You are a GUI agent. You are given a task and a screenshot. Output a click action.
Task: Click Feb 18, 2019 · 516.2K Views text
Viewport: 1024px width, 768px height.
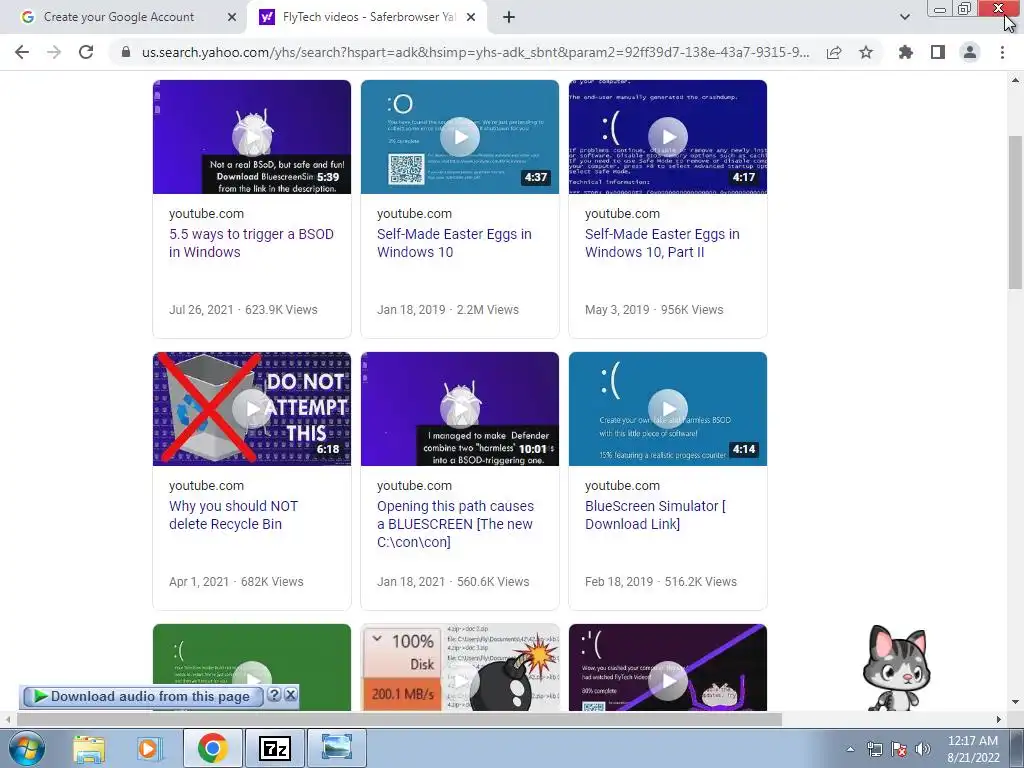click(x=660, y=581)
